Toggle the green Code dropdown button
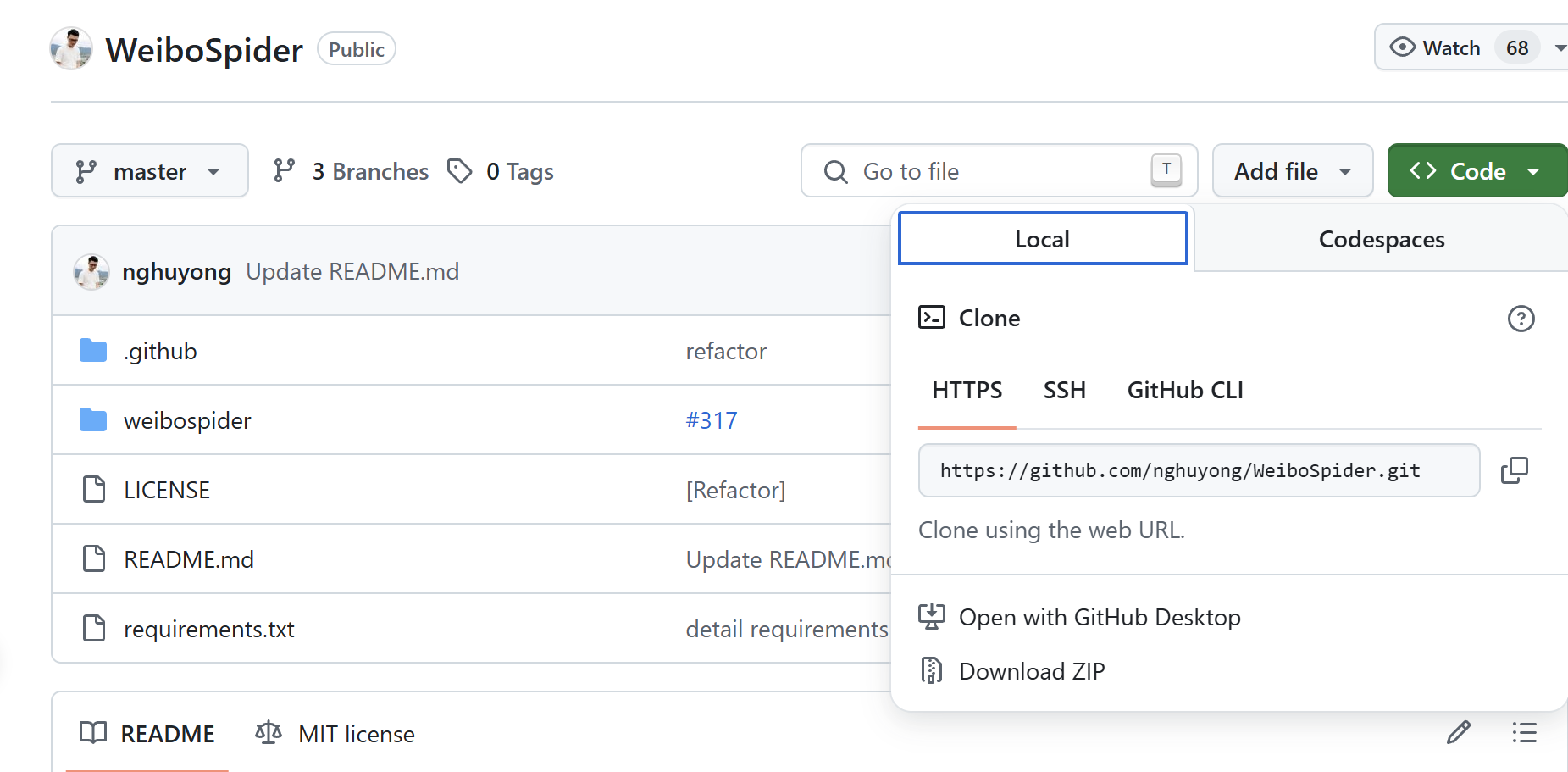Viewport: 1568px width, 772px height. tap(1477, 171)
